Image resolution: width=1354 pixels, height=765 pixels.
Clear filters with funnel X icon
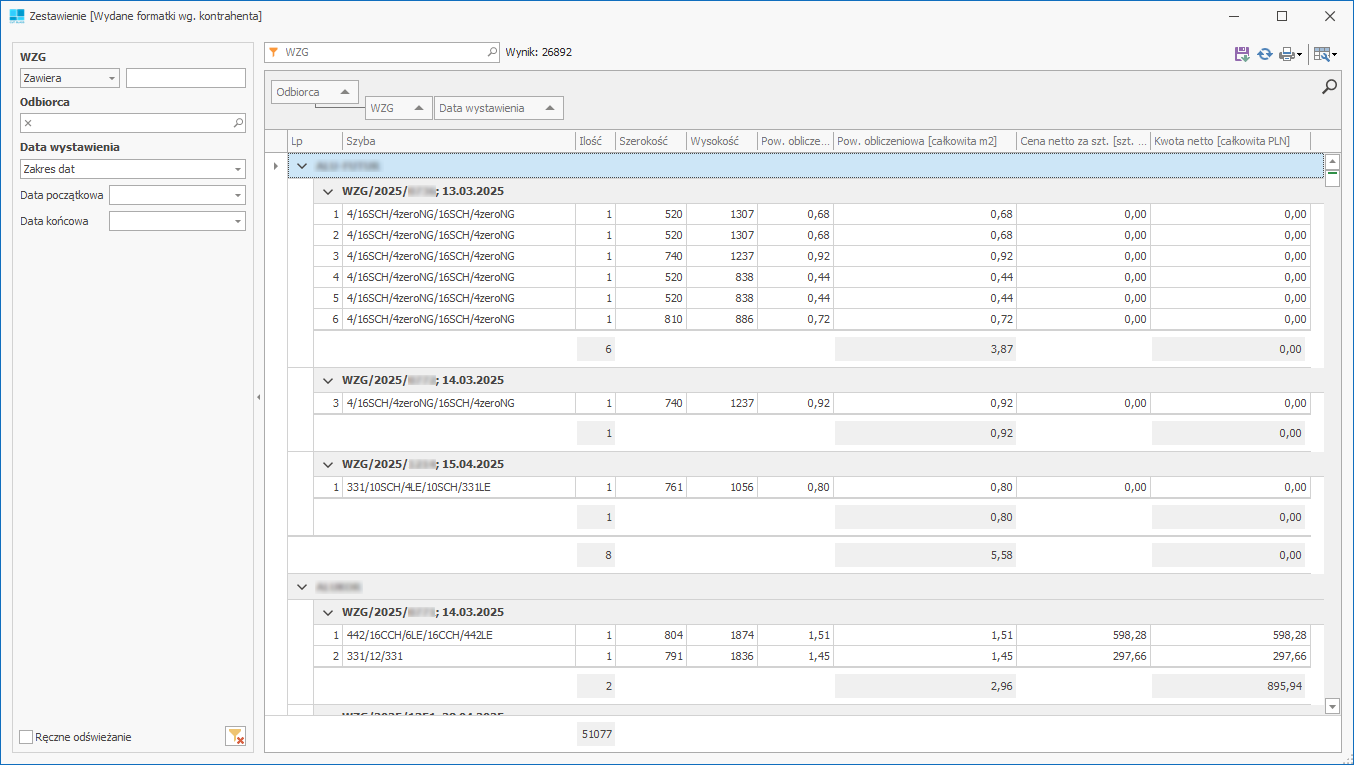235,737
